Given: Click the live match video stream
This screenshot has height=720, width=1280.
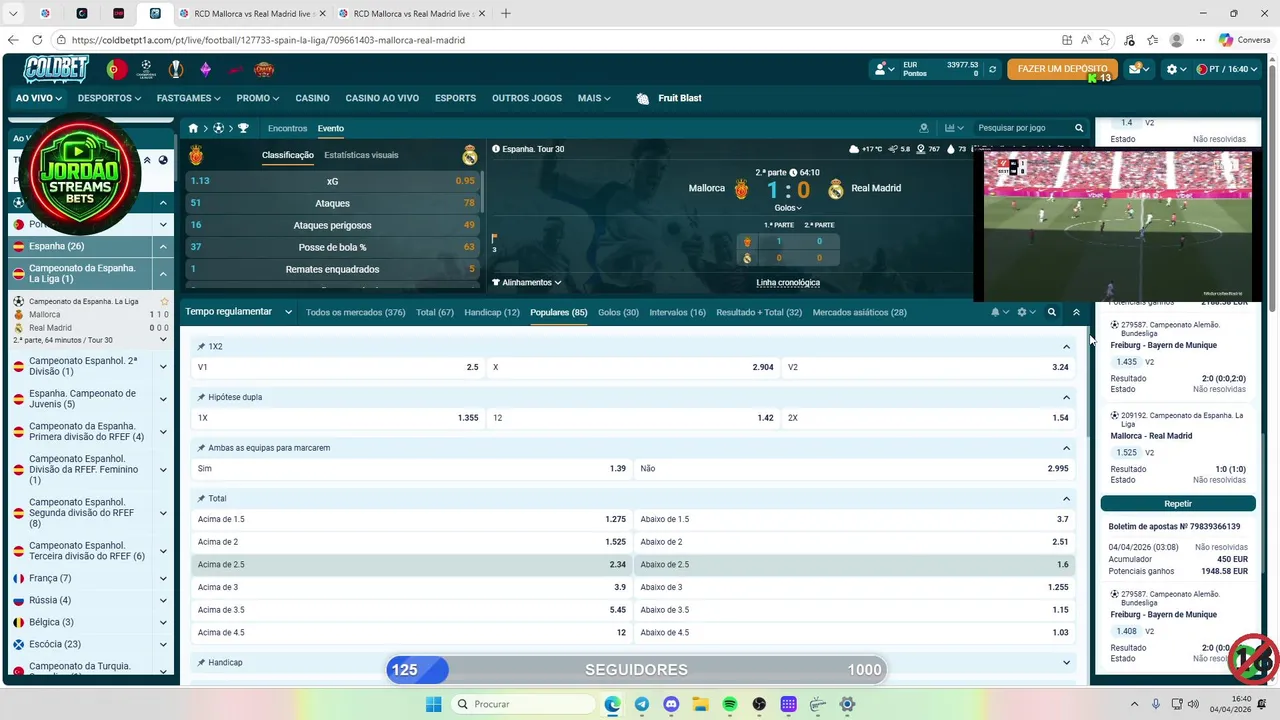Looking at the screenshot, I should point(1117,226).
